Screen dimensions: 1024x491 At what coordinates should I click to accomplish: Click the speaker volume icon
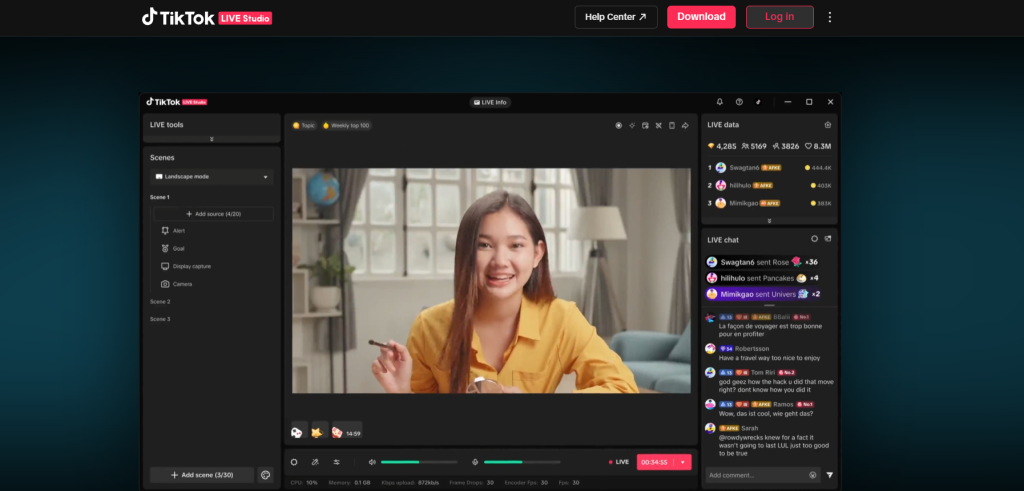372,462
